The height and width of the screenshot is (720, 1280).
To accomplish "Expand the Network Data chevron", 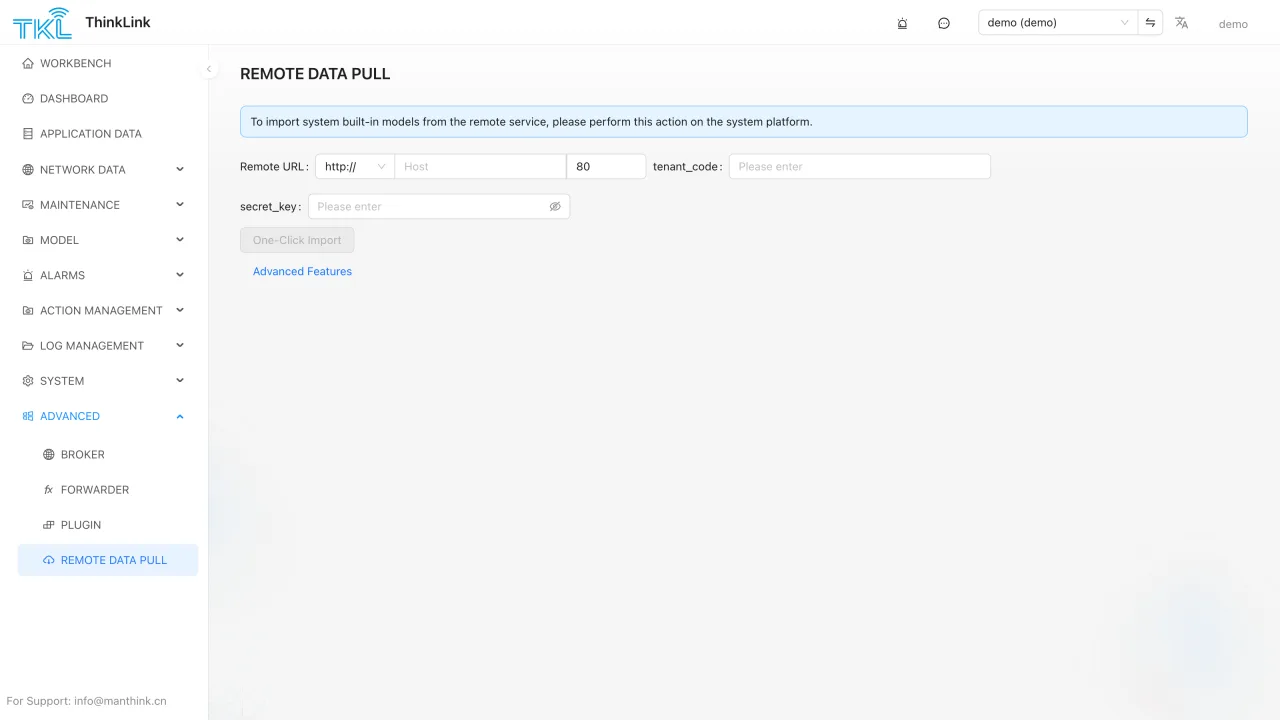I will (180, 169).
